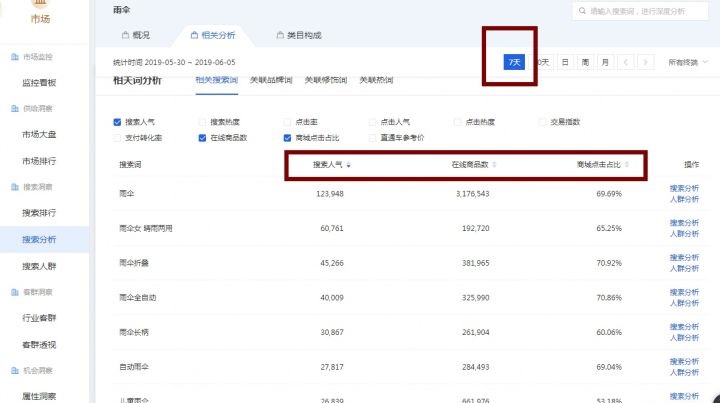Open 市场排行 in the sidebar
This screenshot has height=403, width=724.
click(39, 161)
